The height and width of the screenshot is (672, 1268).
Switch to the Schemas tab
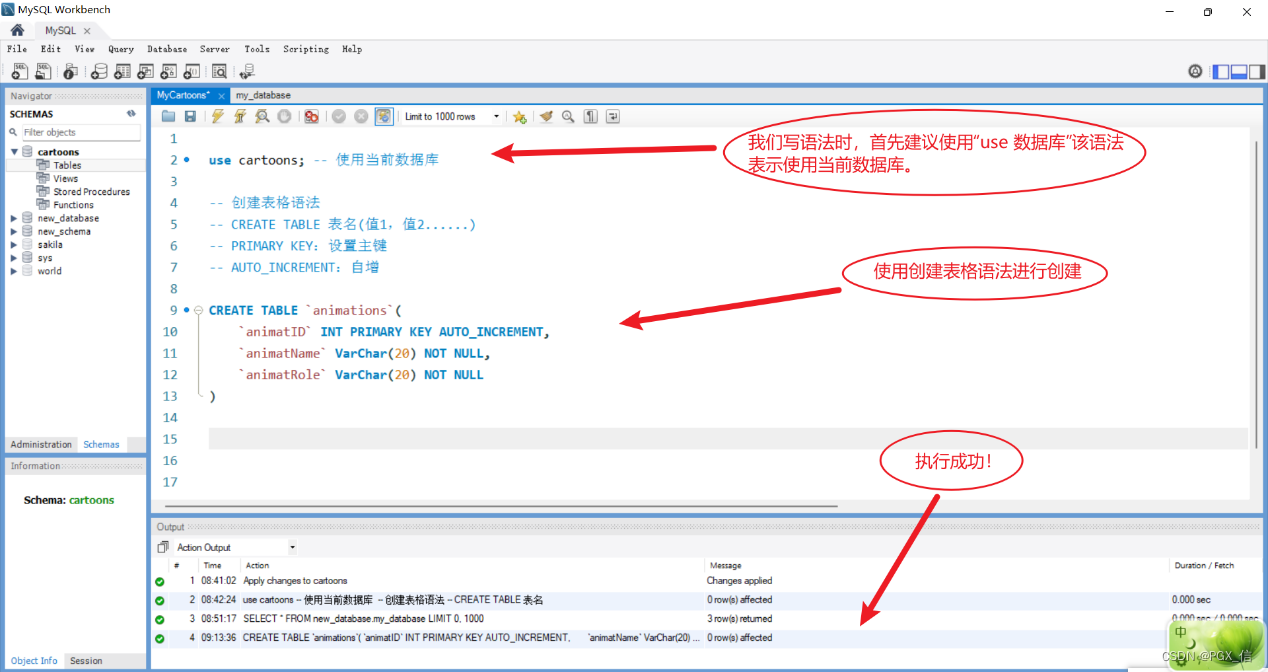point(101,444)
